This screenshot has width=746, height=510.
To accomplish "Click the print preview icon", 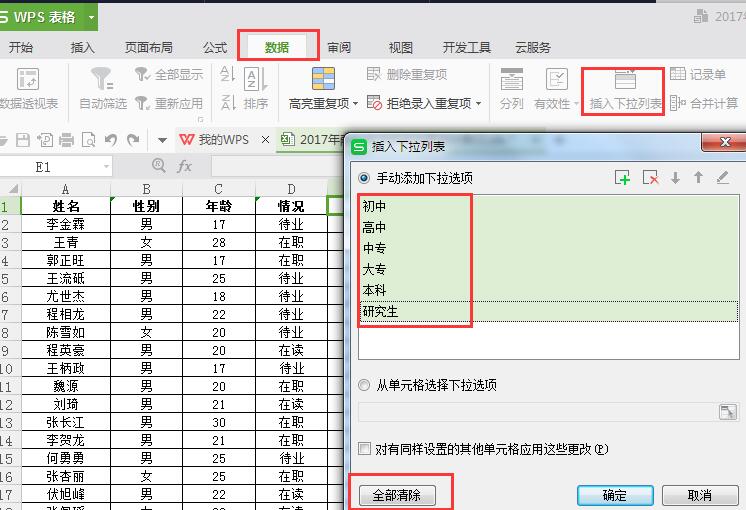I will pos(88,140).
